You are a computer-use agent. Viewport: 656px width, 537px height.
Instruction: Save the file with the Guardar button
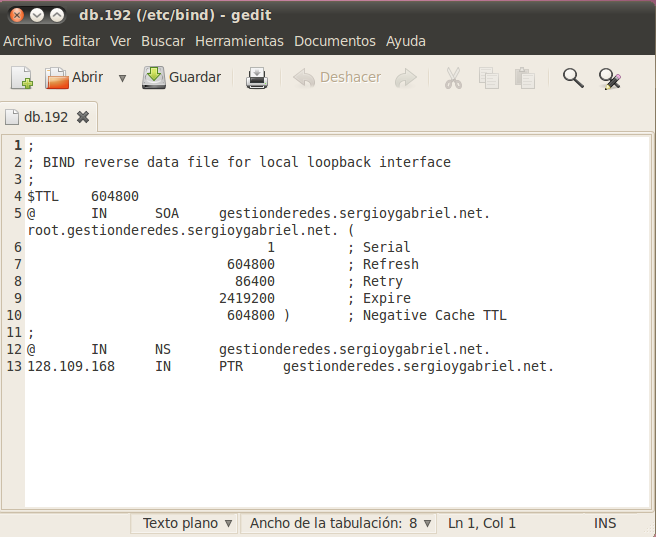pyautogui.click(x=181, y=77)
